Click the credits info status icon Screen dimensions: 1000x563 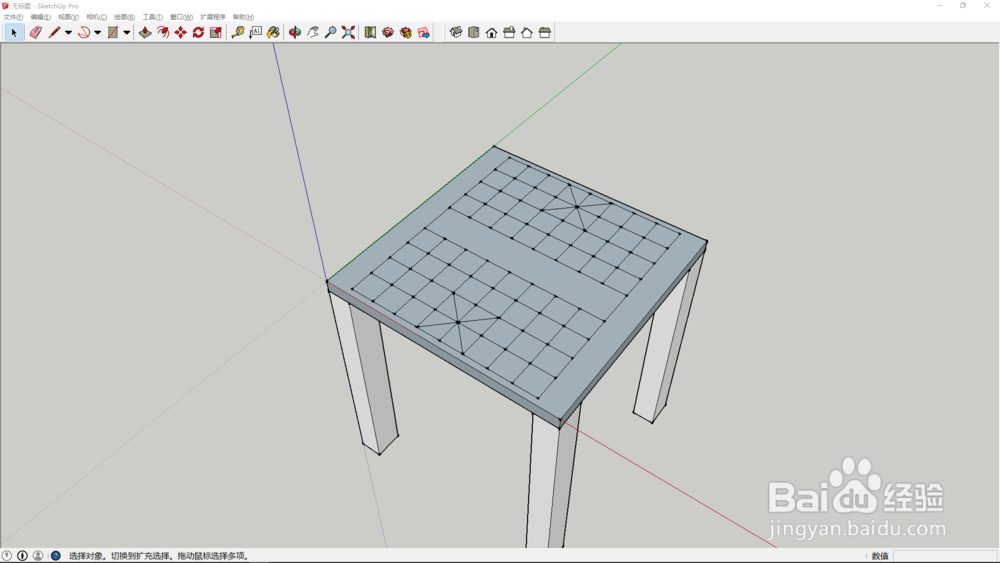point(22,556)
